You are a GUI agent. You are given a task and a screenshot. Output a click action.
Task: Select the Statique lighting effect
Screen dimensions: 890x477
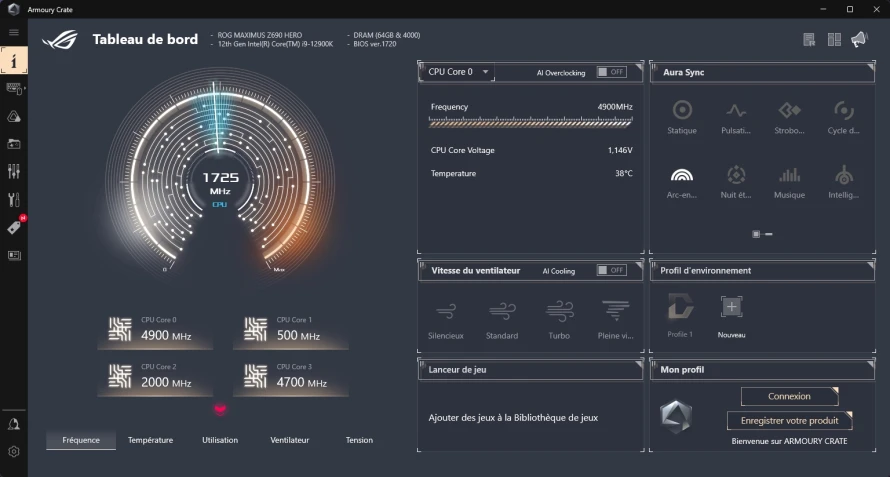[682, 118]
